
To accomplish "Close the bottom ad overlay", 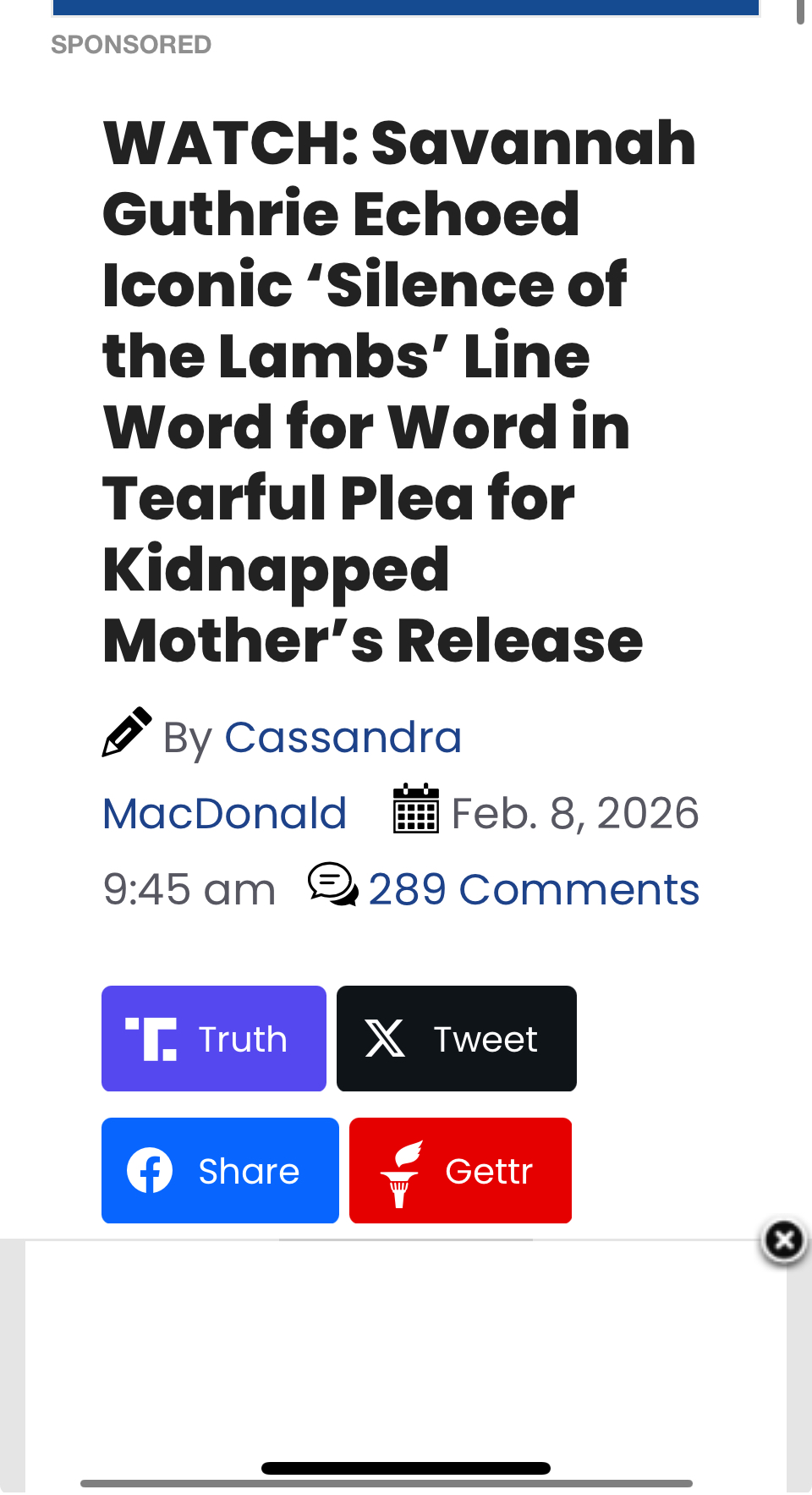I will [x=784, y=1241].
